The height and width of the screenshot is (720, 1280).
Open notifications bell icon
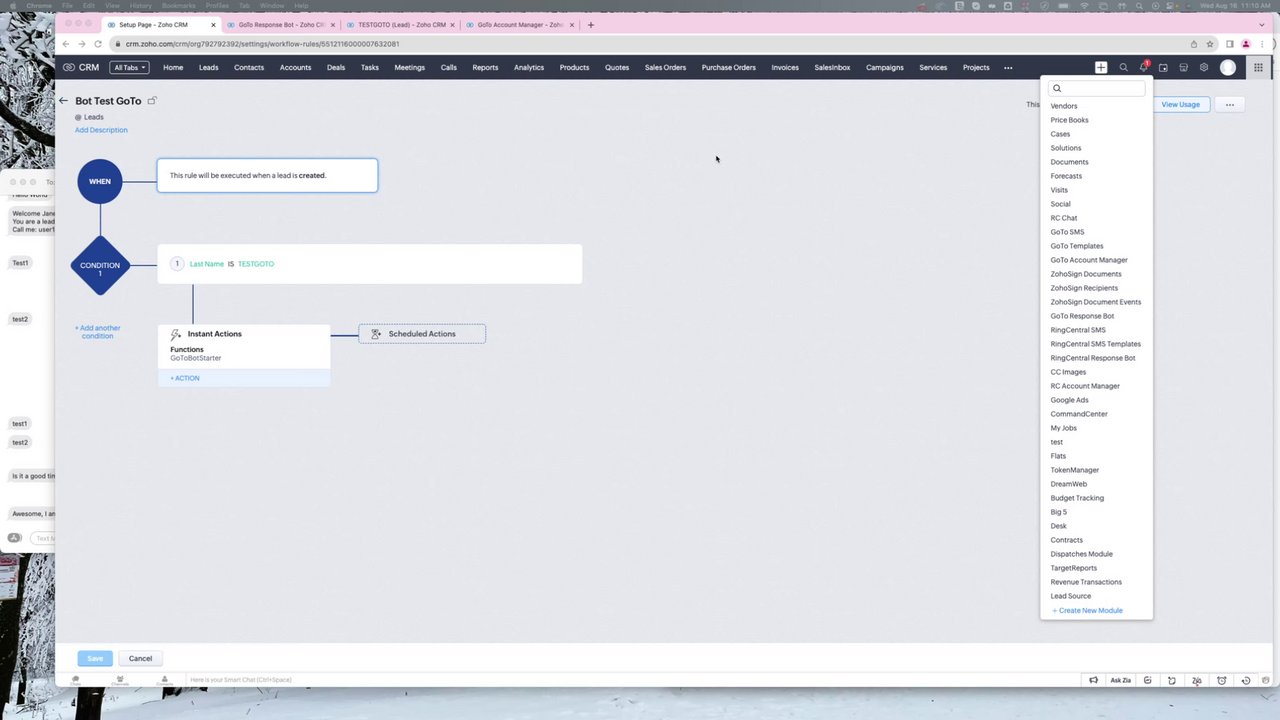[1143, 67]
